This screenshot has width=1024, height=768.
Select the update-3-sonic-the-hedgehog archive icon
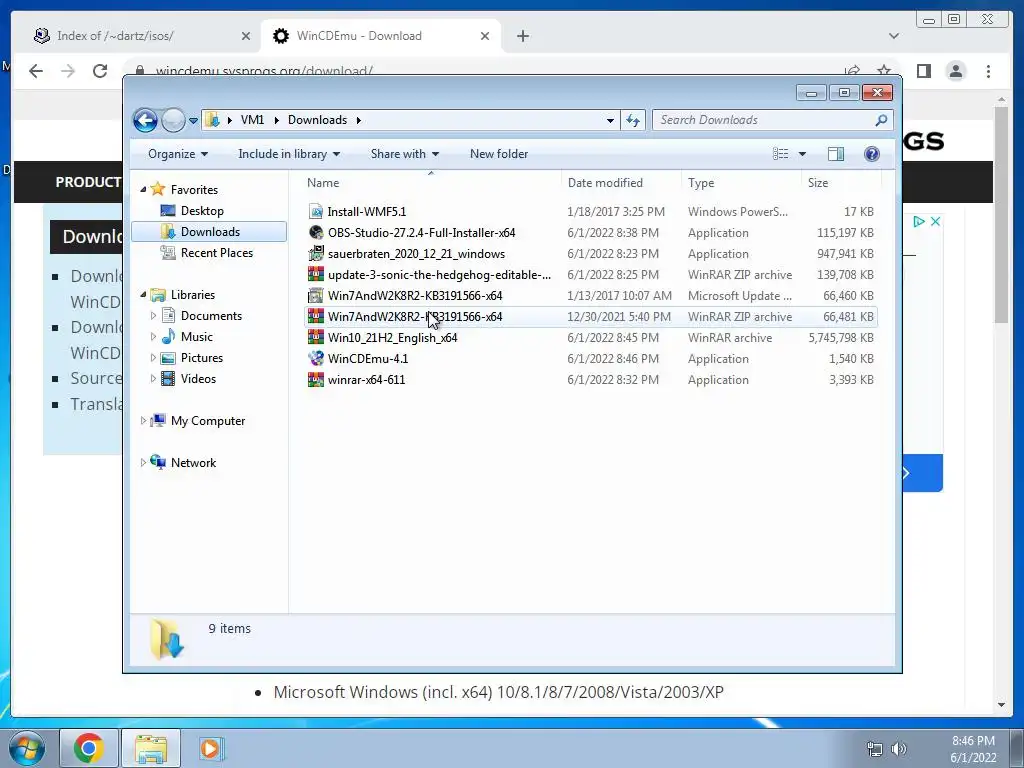pos(315,274)
